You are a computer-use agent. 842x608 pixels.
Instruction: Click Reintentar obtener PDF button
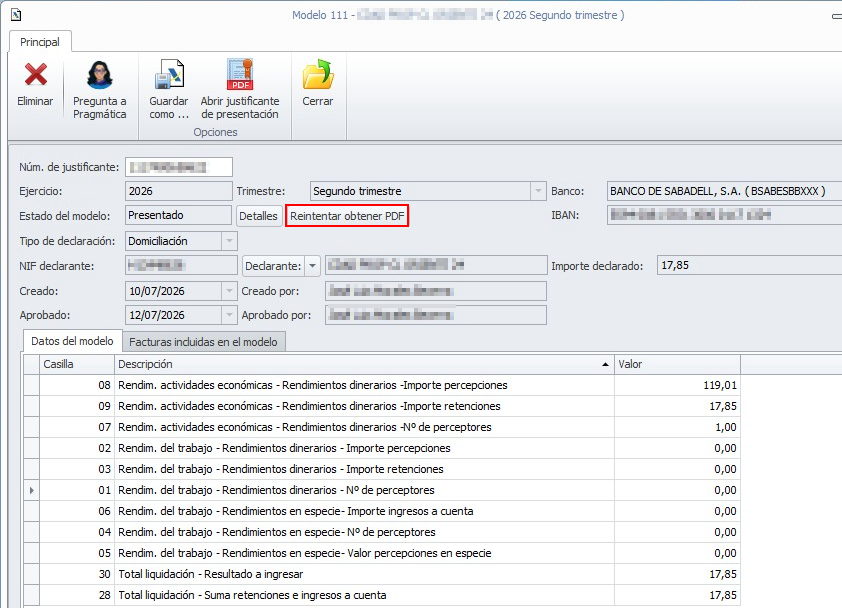(347, 216)
